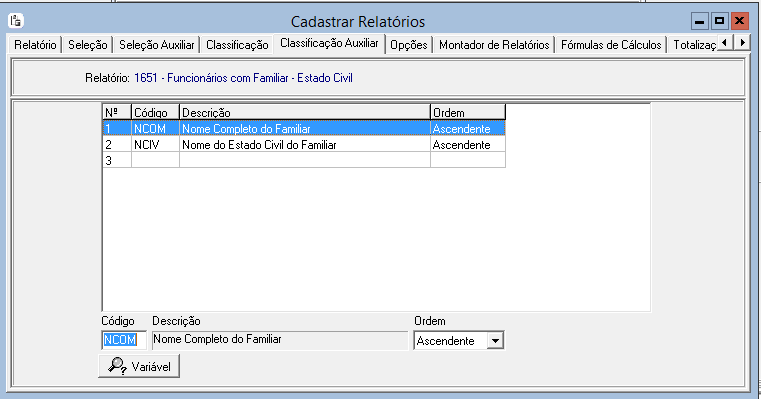Open the Seleção Auxiliar tab
The image size is (761, 399).
(156, 45)
